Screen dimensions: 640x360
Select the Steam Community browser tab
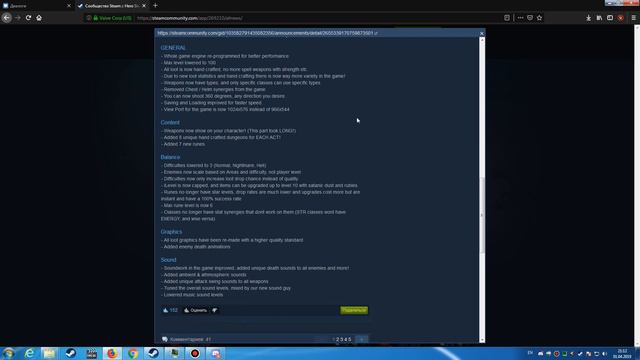(x=112, y=6)
